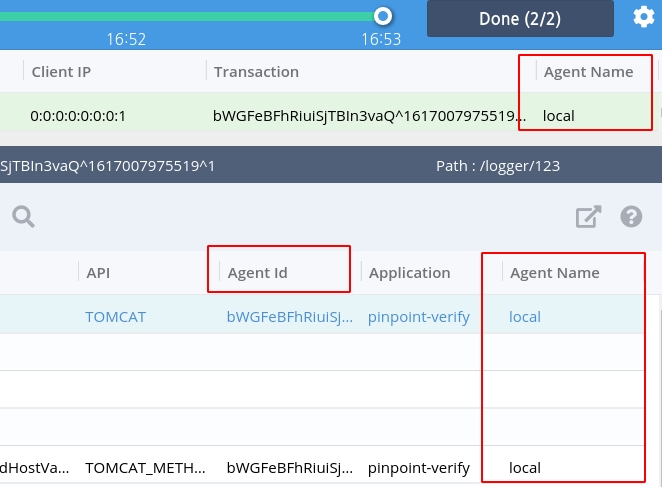Click the blue agent id bWGFeBFhRiuiSj link
The height and width of the screenshot is (487, 662).
tap(289, 317)
